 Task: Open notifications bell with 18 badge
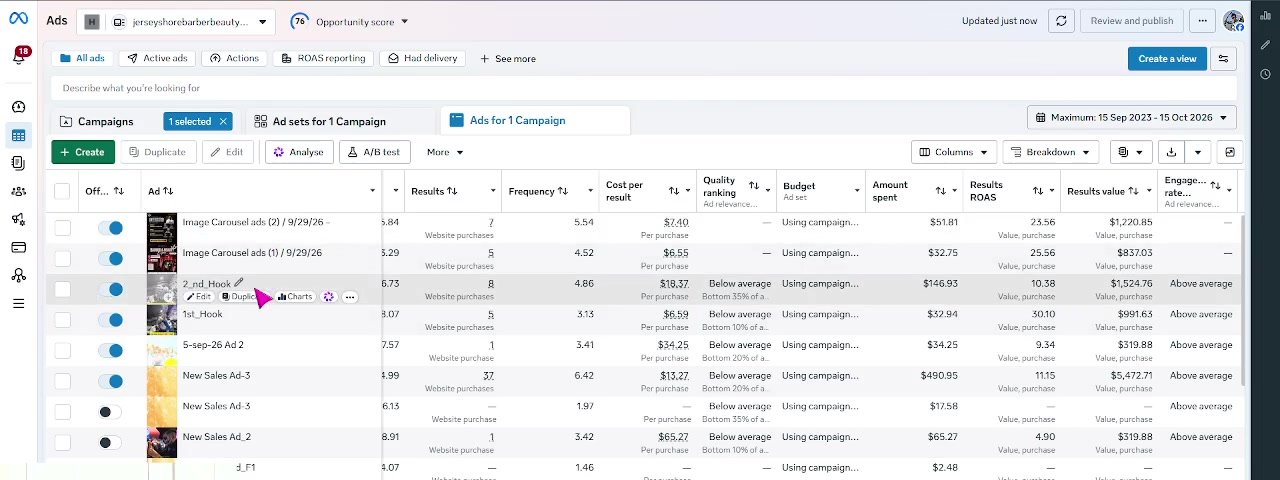19,57
